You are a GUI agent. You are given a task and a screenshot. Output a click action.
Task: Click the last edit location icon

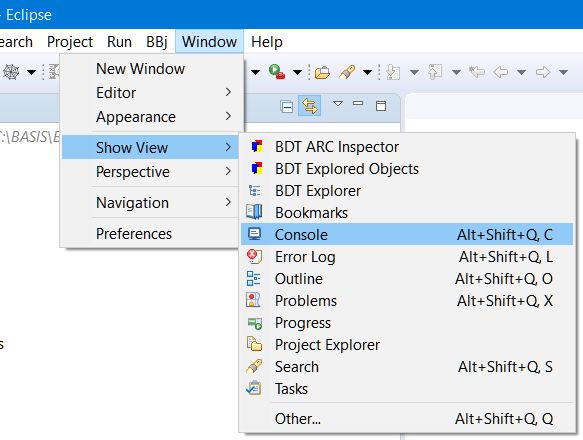point(477,71)
